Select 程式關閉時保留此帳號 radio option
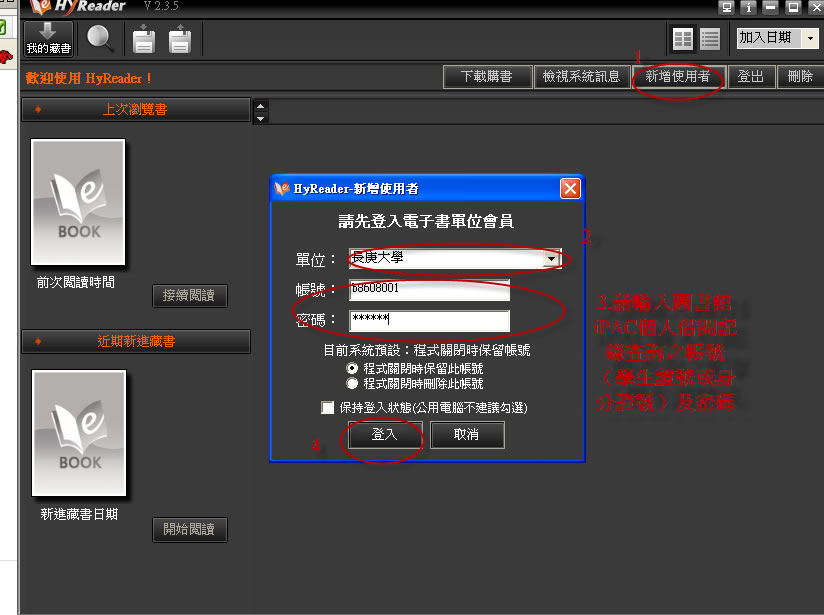Image resolution: width=824 pixels, height=615 pixels. point(352,368)
